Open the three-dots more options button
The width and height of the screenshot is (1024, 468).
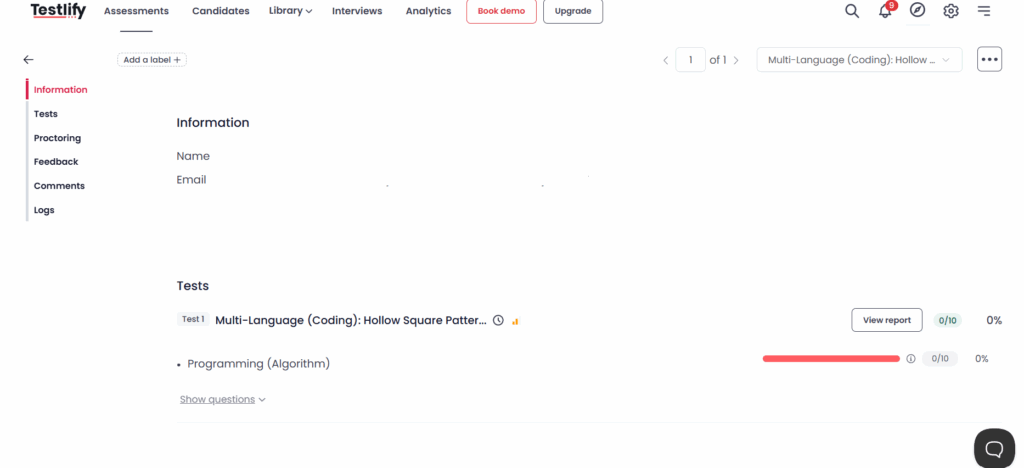(x=989, y=59)
